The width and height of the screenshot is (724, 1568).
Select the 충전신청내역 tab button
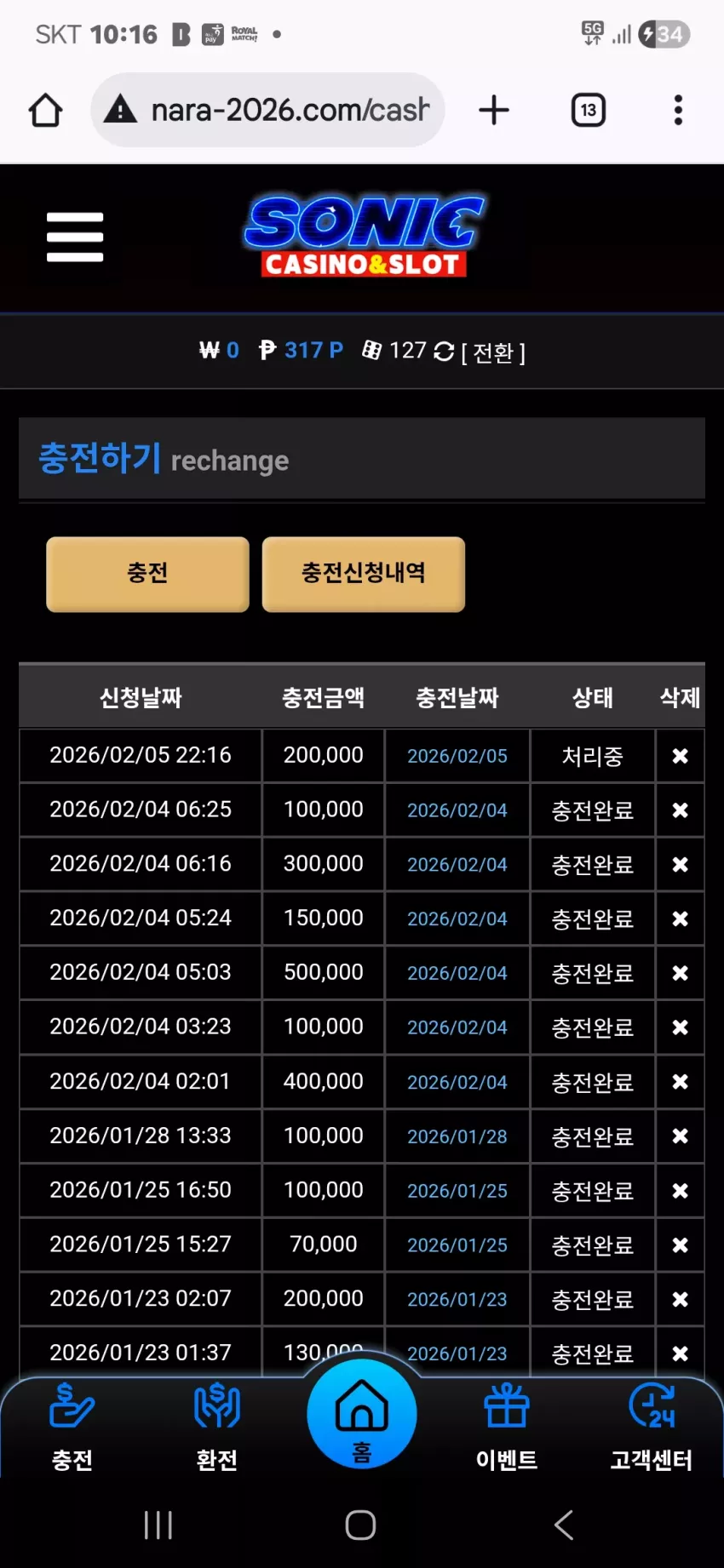point(364,574)
